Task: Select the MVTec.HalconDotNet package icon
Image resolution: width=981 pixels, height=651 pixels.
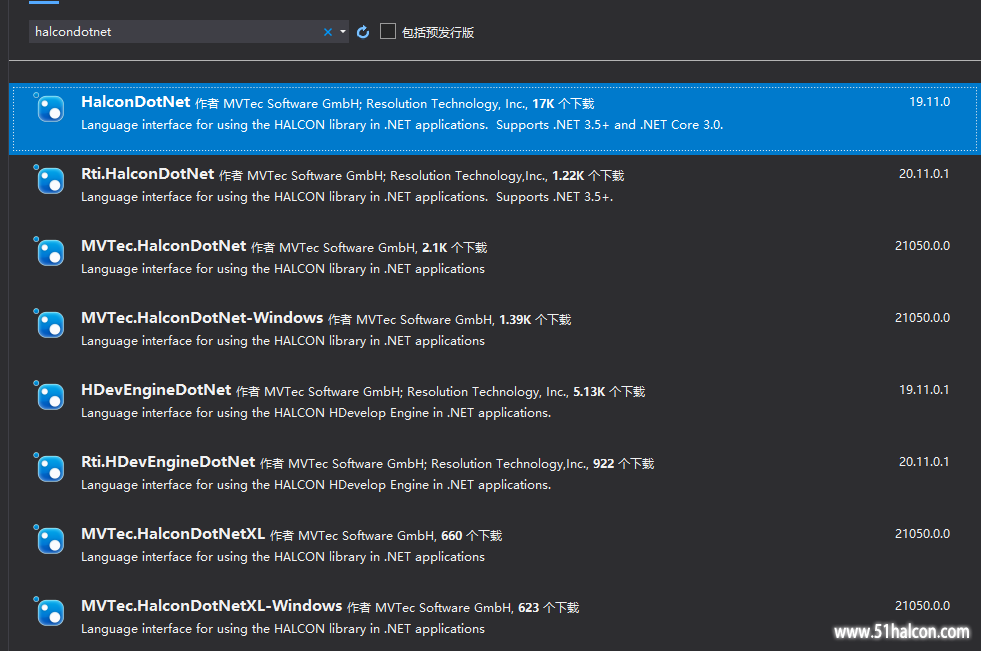Action: 49,251
